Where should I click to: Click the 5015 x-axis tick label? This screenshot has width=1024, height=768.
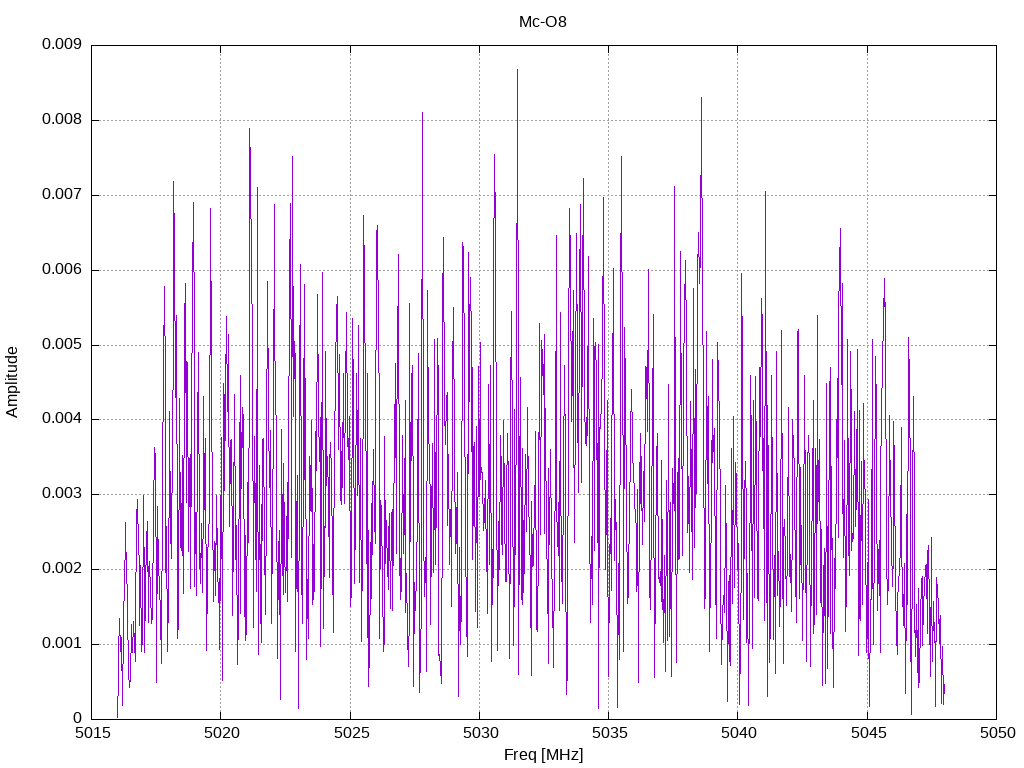point(92,733)
